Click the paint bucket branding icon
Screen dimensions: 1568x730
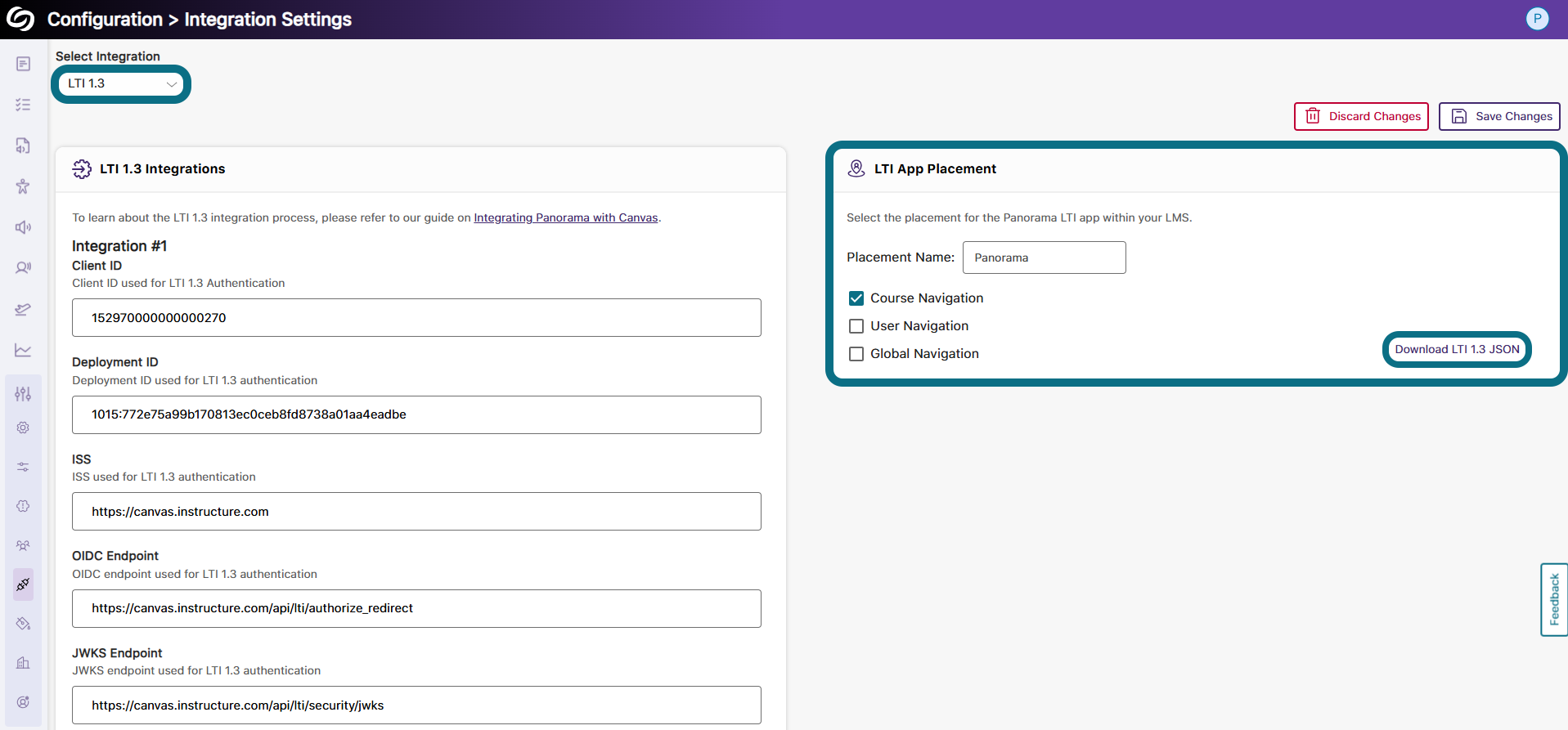tap(23, 624)
